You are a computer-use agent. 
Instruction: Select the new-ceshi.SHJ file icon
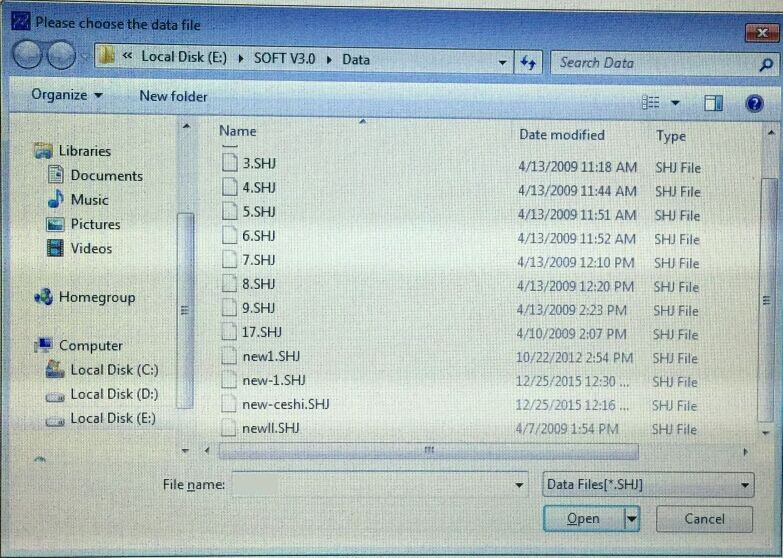pyautogui.click(x=230, y=405)
